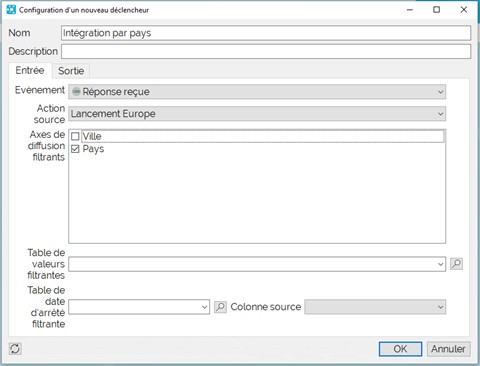Image resolution: width=480 pixels, height=366 pixels.
Task: Minimize the configuration window
Action: point(410,10)
